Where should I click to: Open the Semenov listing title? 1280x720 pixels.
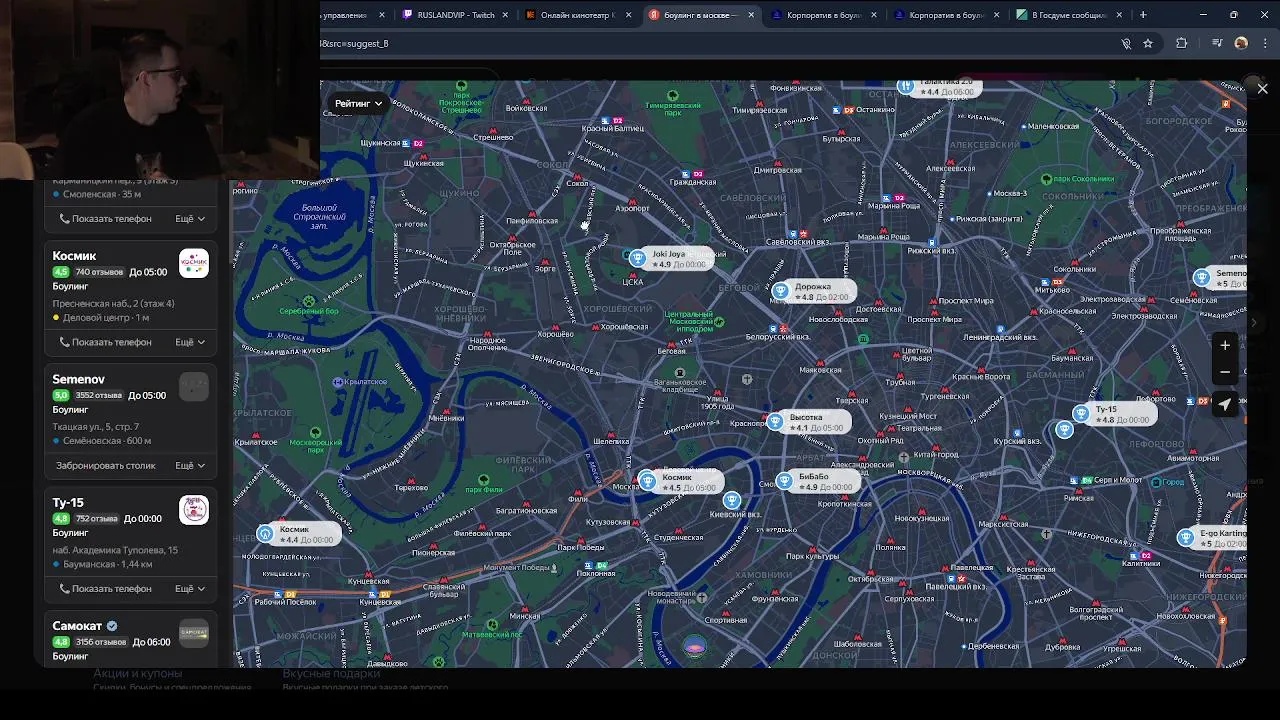click(x=78, y=379)
